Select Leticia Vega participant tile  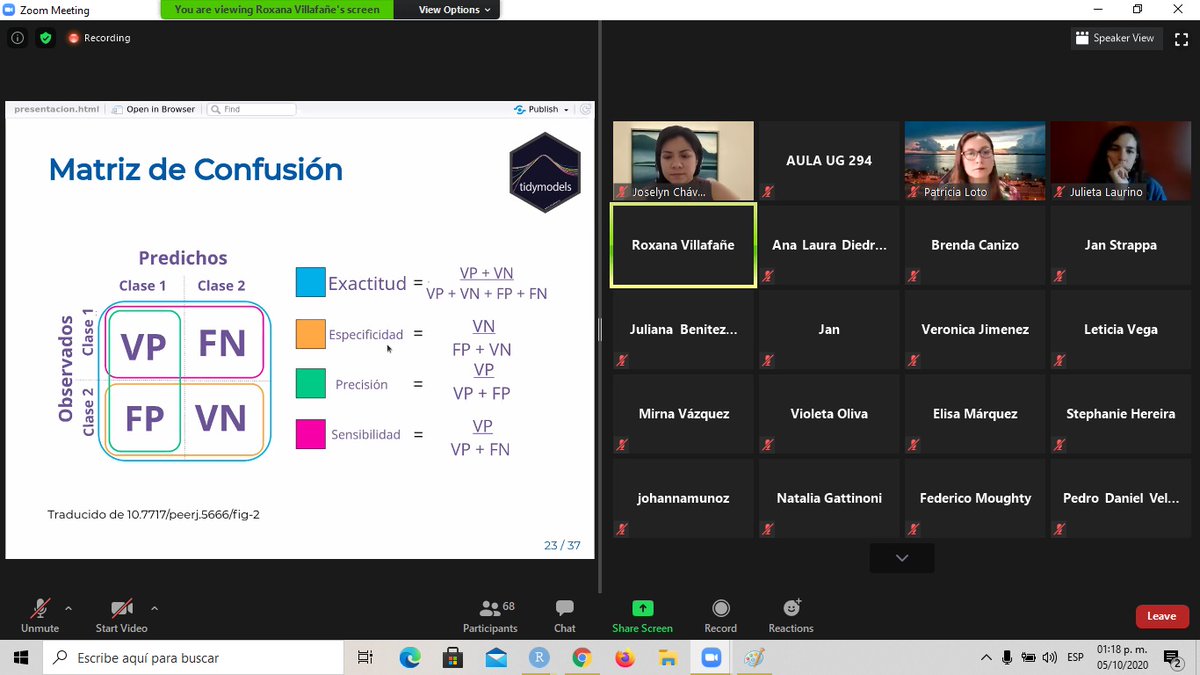[x=1121, y=329]
